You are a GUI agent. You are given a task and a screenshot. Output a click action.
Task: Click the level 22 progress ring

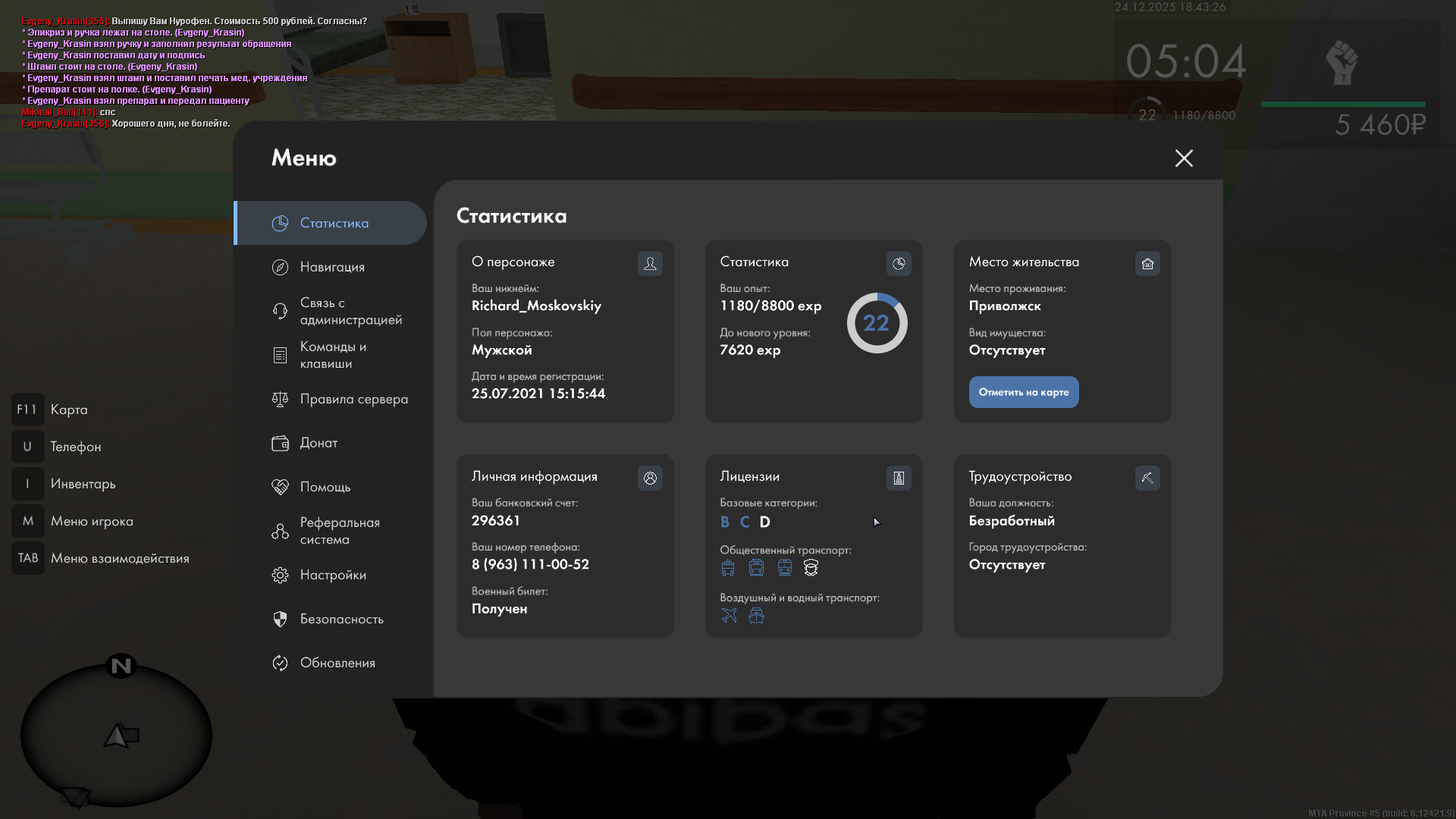[x=877, y=323]
